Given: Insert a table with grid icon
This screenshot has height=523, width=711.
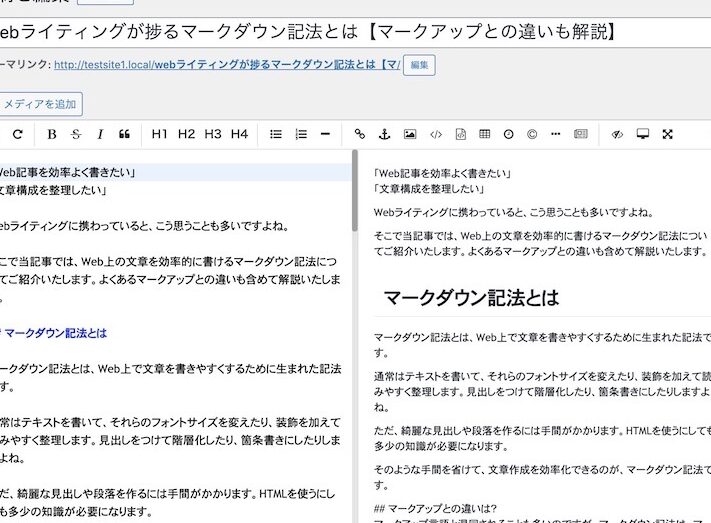Looking at the screenshot, I should pos(484,134).
